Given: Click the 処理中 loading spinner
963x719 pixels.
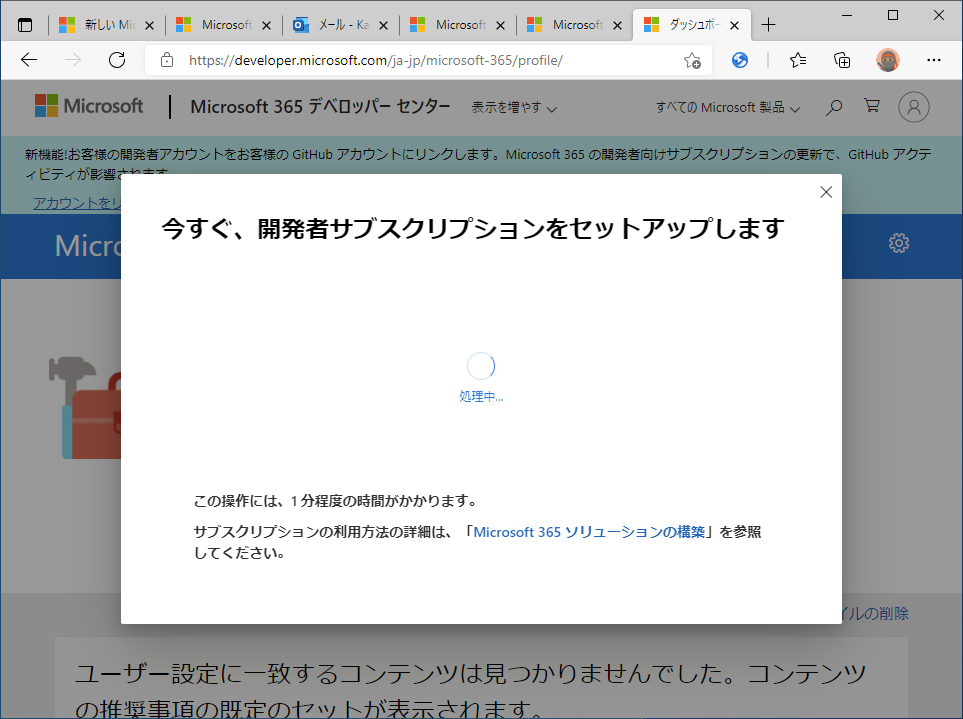Looking at the screenshot, I should pos(481,366).
